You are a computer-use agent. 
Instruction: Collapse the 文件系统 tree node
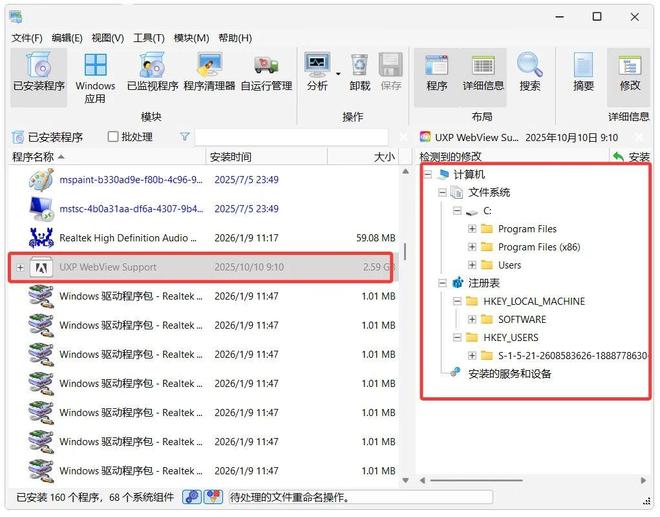pyautogui.click(x=442, y=192)
